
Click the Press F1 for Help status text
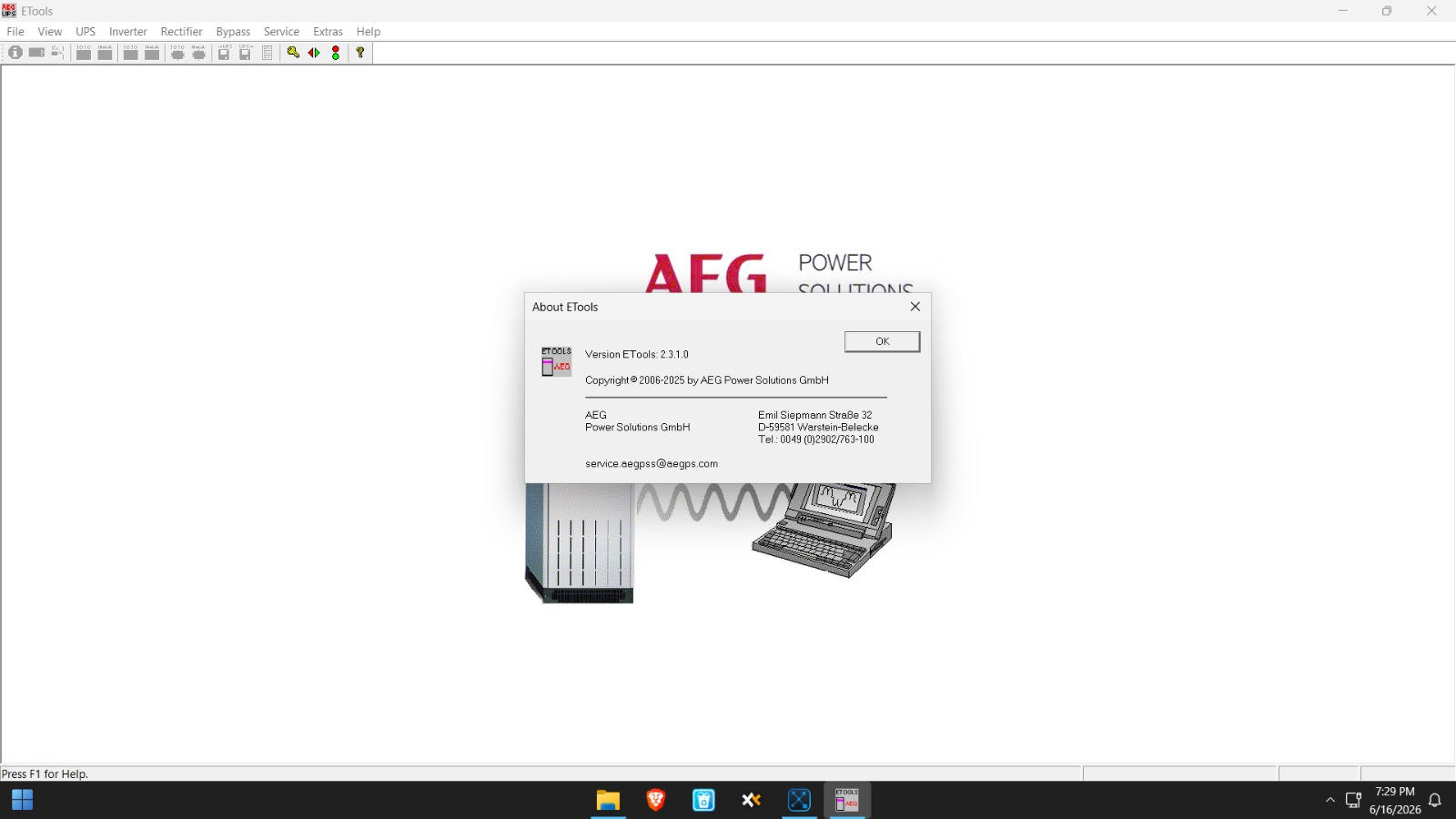[x=45, y=774]
